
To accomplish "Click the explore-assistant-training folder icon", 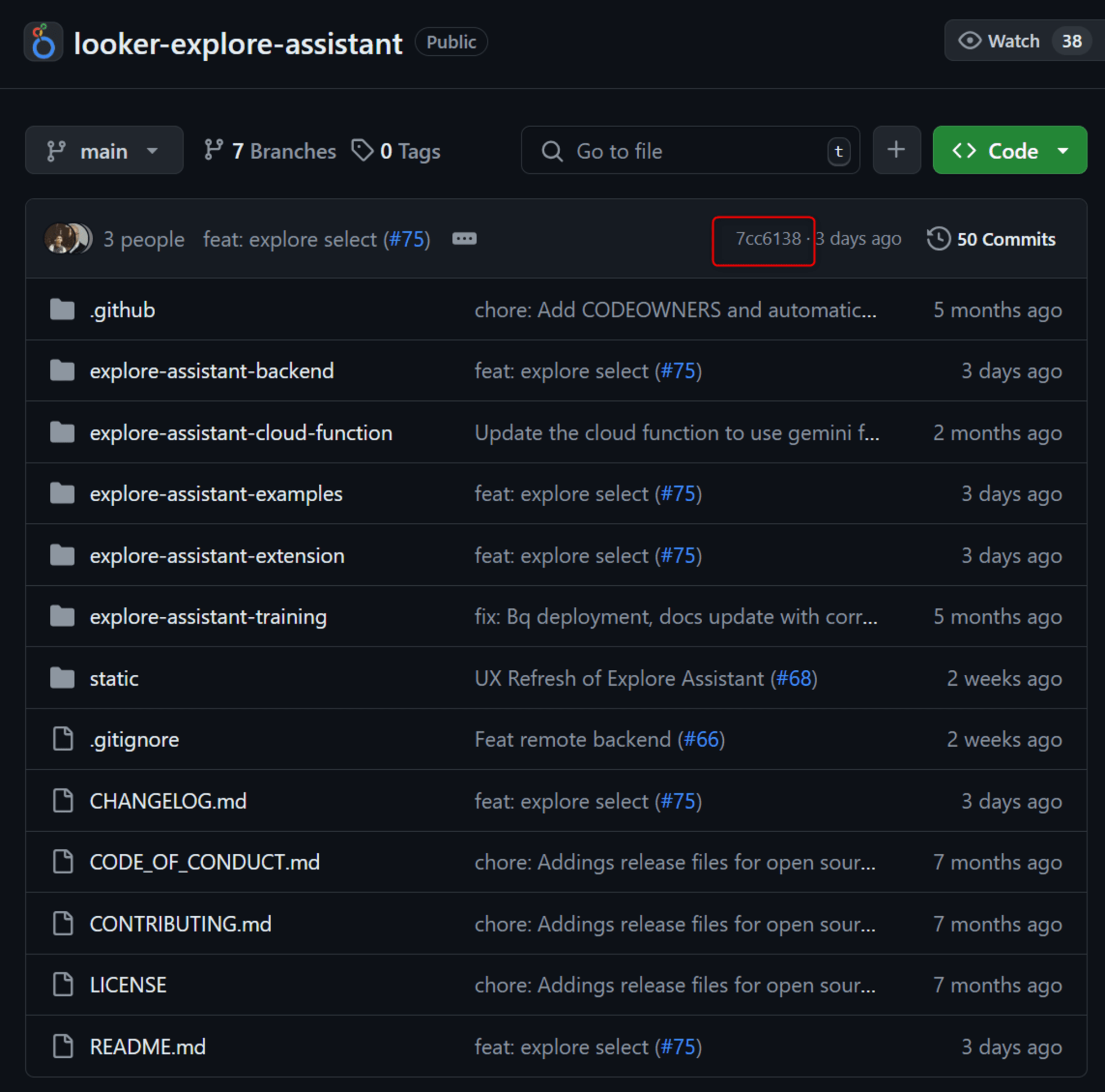I will pos(62,617).
